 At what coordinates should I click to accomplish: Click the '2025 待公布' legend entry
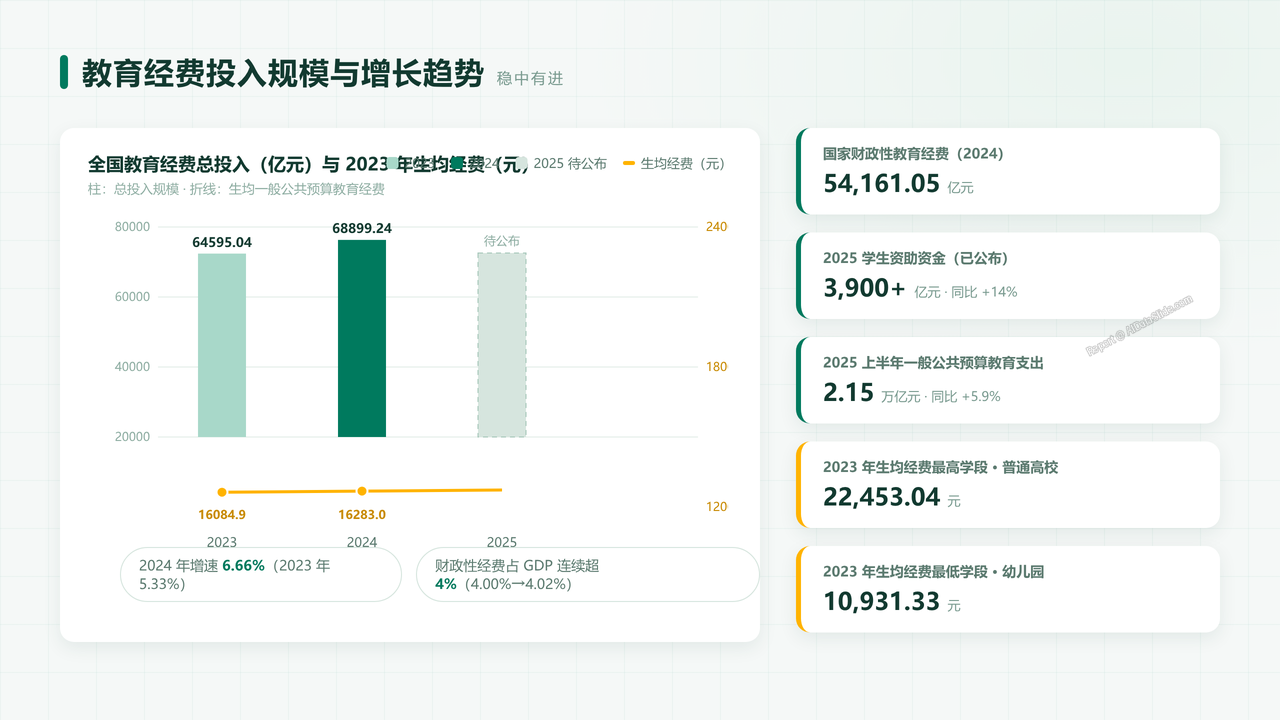click(x=561, y=164)
